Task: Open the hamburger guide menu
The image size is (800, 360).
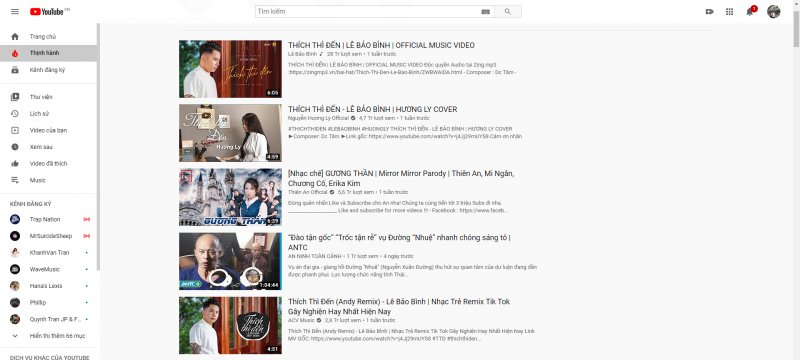Action: (x=15, y=11)
